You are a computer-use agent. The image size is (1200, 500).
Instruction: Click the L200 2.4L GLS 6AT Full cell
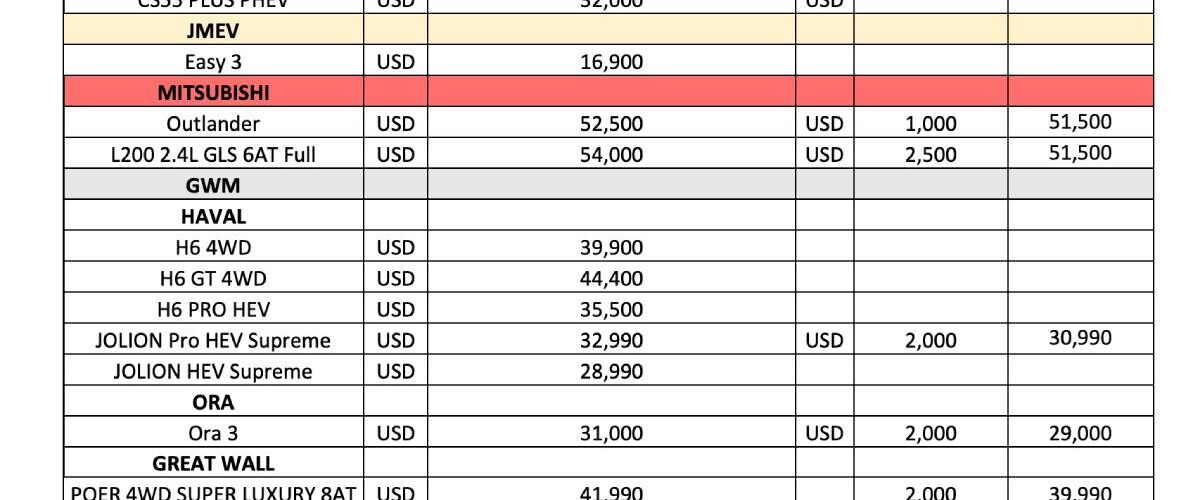coord(214,155)
